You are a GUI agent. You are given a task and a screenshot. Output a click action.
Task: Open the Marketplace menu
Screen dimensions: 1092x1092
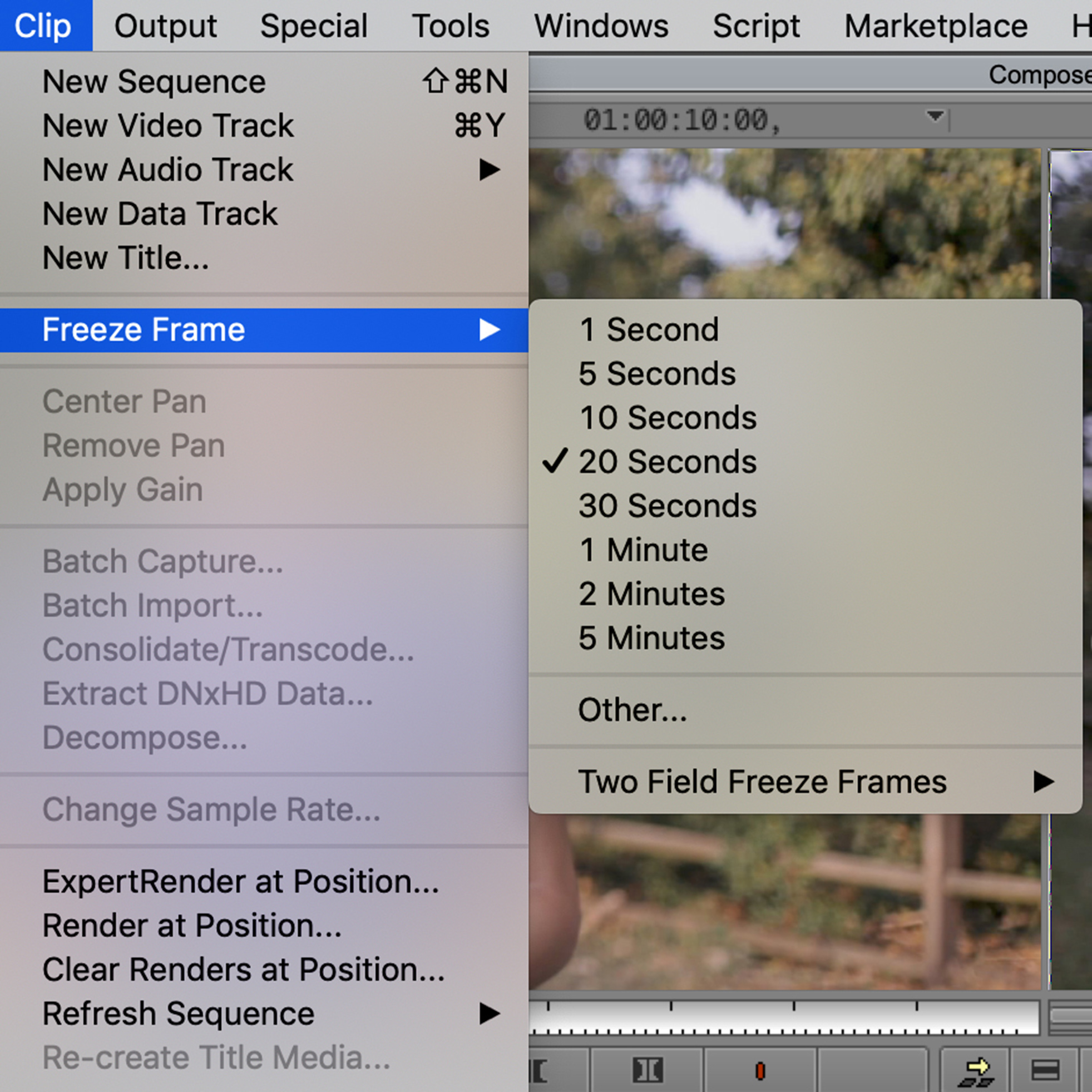point(936,26)
